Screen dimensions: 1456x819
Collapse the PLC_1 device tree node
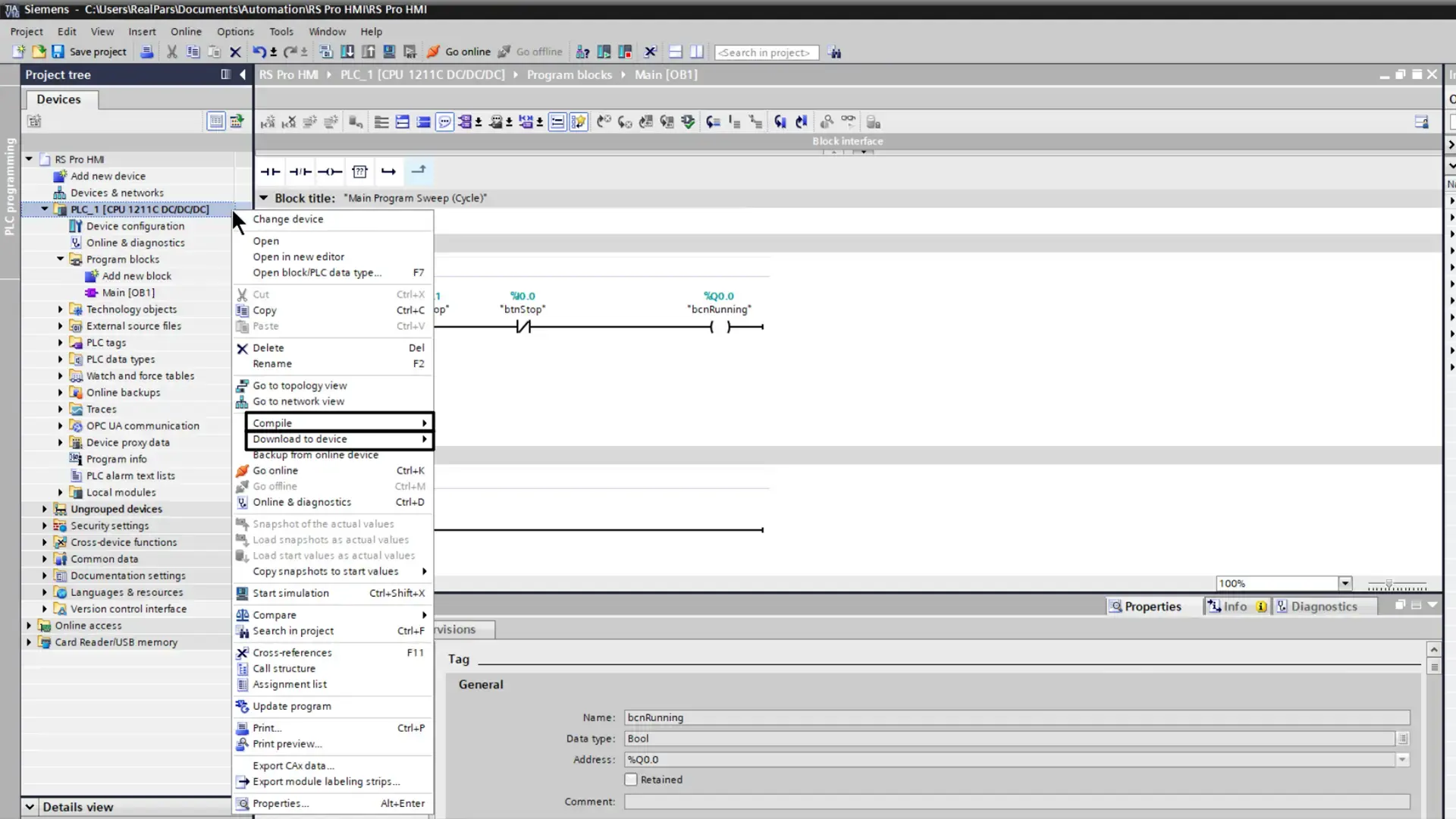click(45, 209)
